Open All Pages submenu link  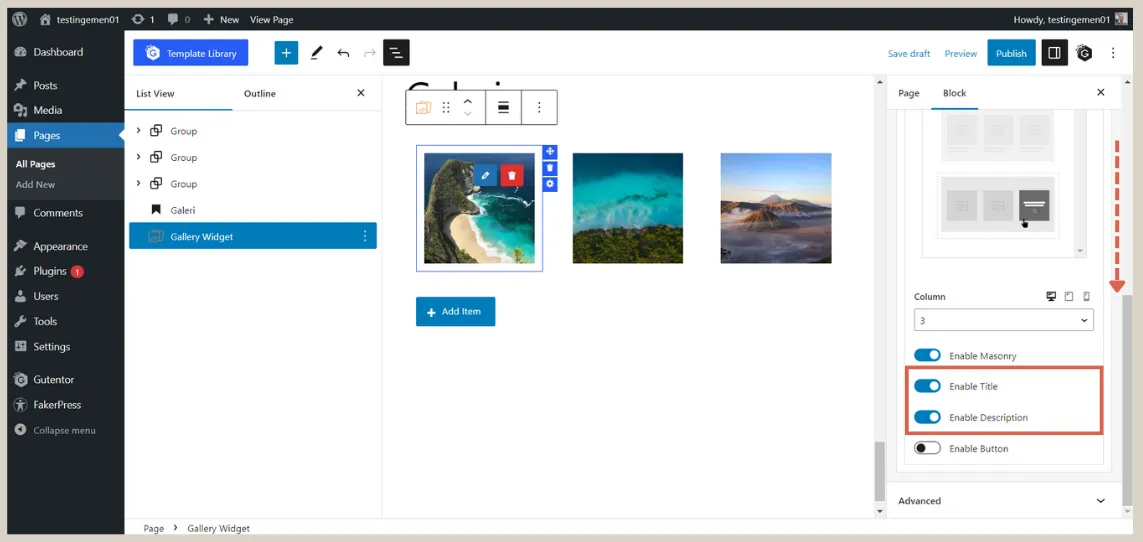tap(36, 164)
